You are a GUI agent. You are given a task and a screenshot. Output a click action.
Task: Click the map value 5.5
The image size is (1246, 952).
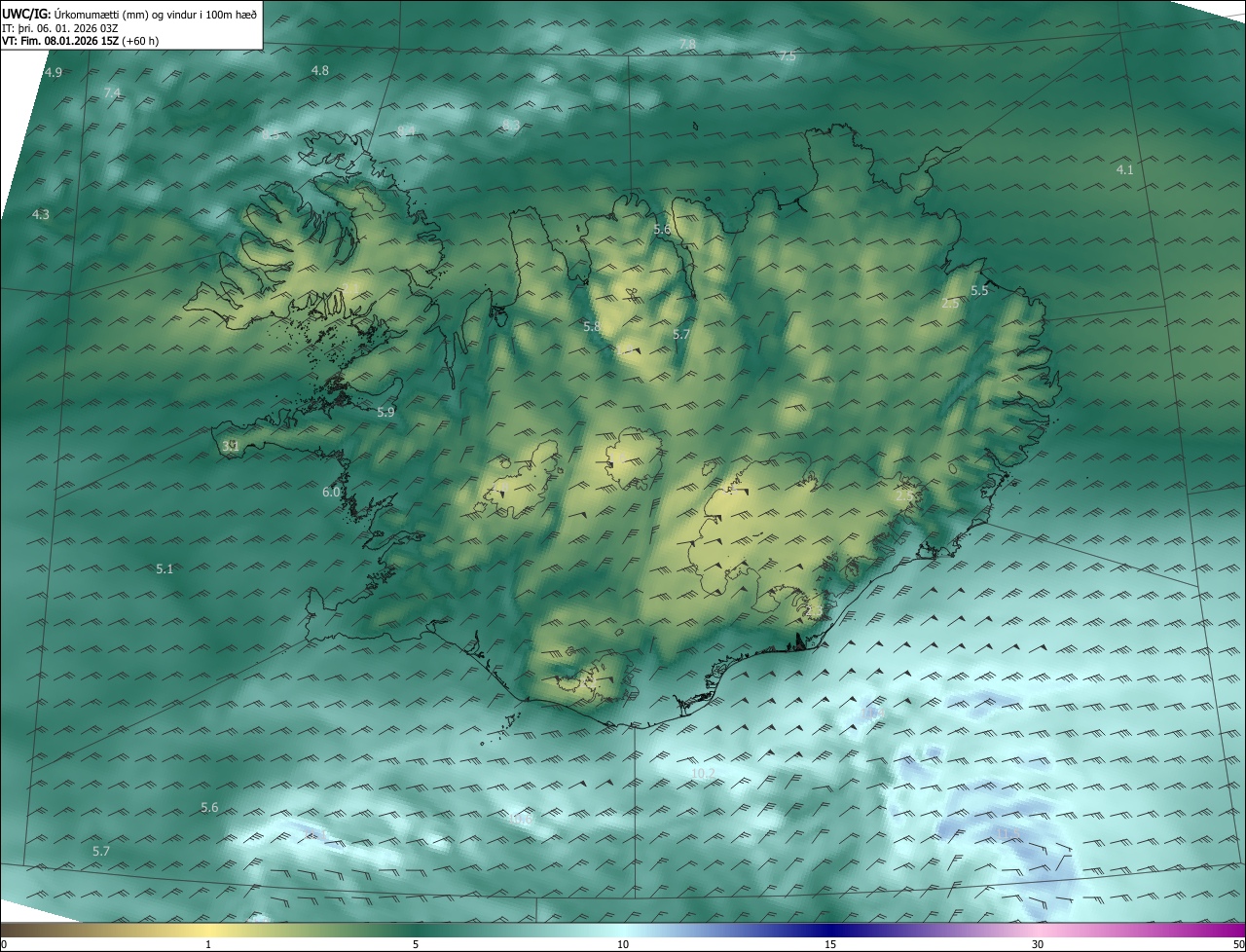click(x=979, y=290)
